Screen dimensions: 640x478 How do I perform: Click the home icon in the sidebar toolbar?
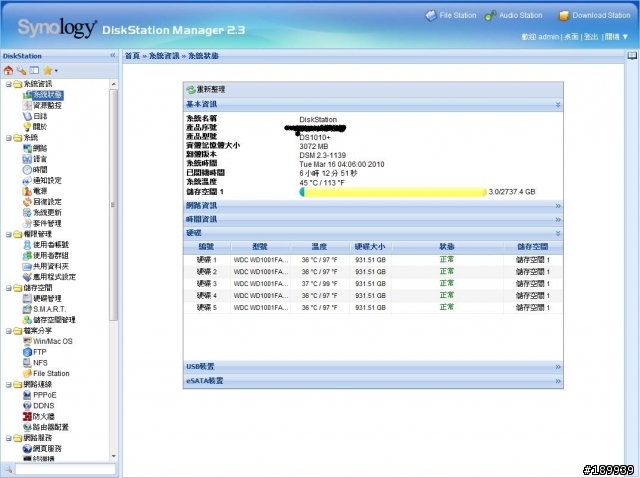click(8, 71)
